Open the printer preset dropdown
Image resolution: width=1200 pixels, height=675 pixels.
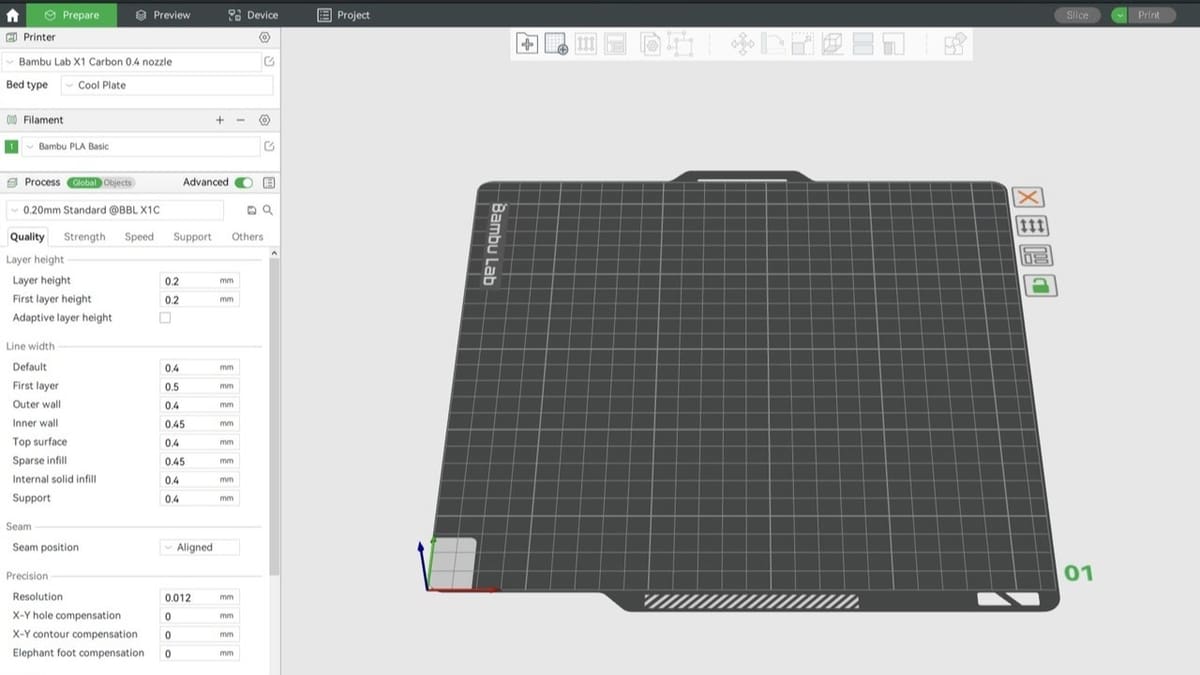pos(131,62)
